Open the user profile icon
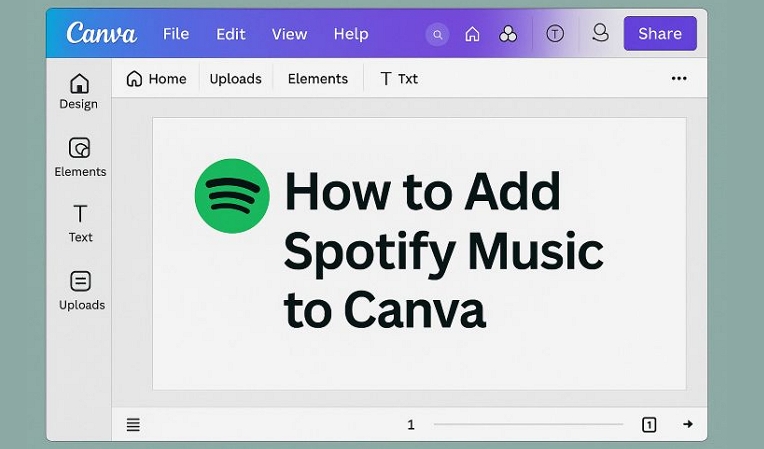 pos(600,33)
